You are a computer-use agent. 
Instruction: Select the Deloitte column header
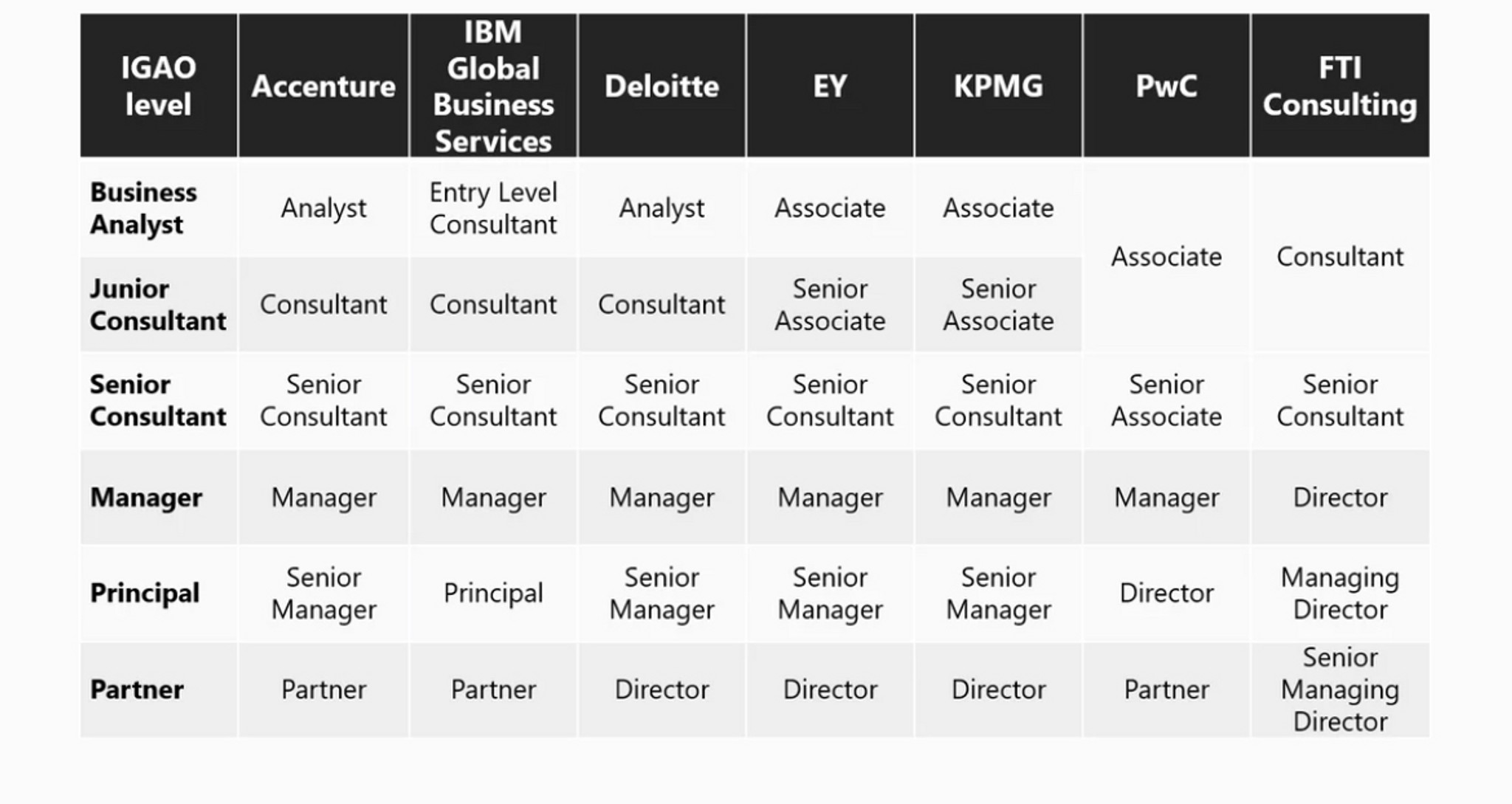[x=661, y=86]
